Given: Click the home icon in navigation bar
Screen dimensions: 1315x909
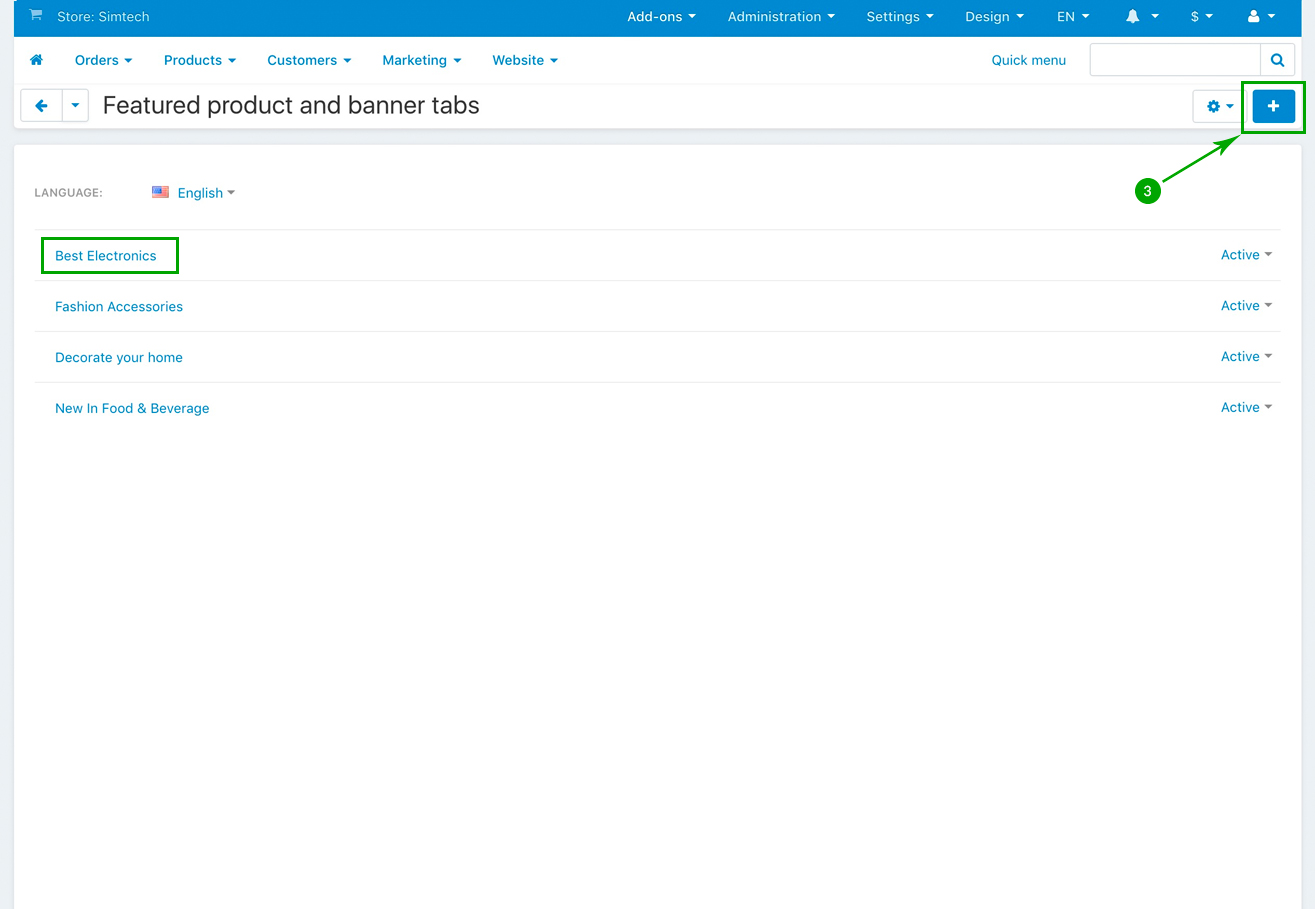Looking at the screenshot, I should [37, 60].
